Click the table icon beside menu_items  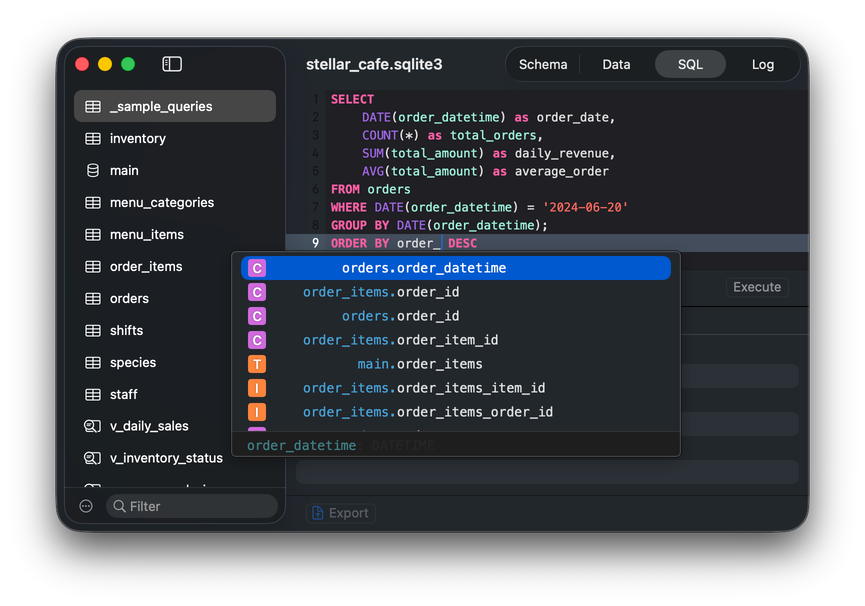point(93,235)
